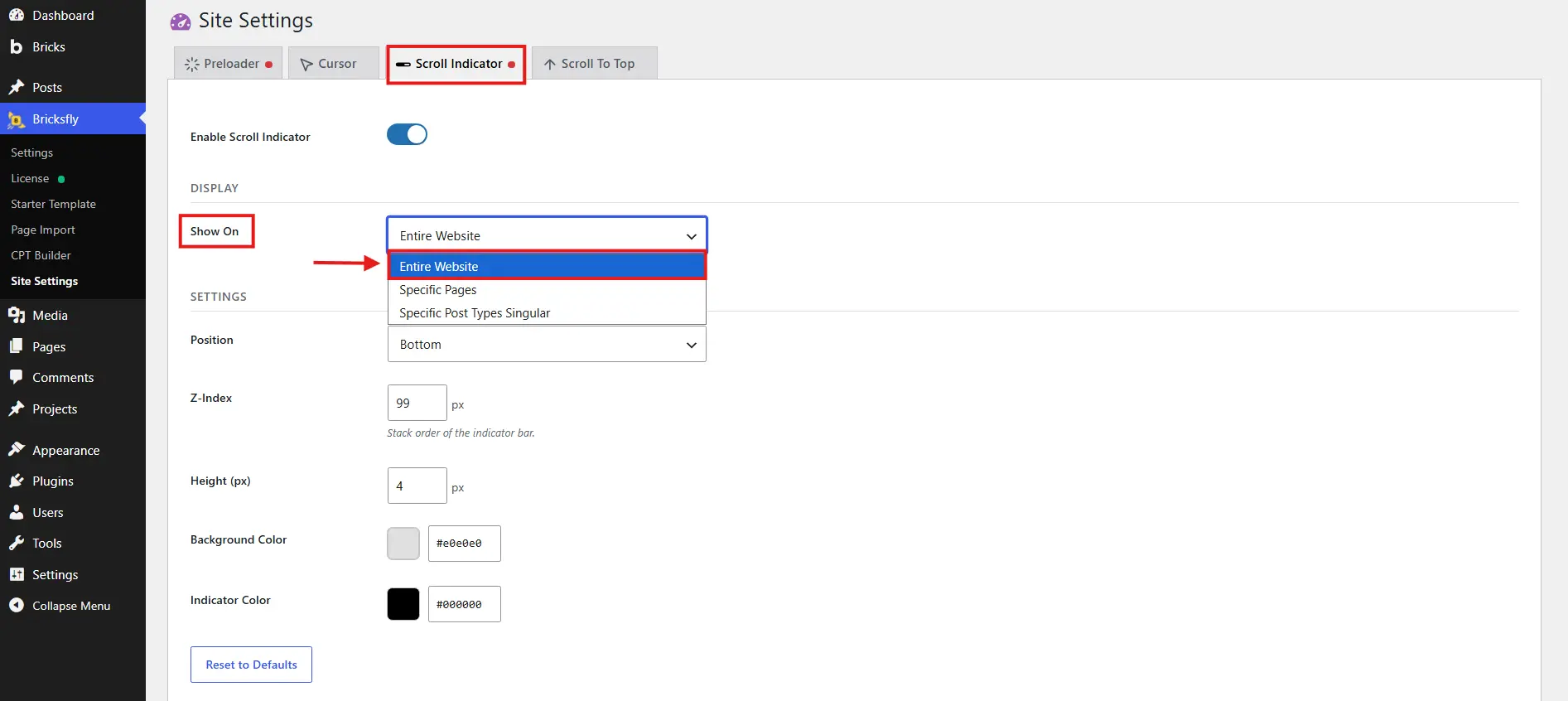
Task: Click Reset to Defaults button
Action: click(251, 665)
